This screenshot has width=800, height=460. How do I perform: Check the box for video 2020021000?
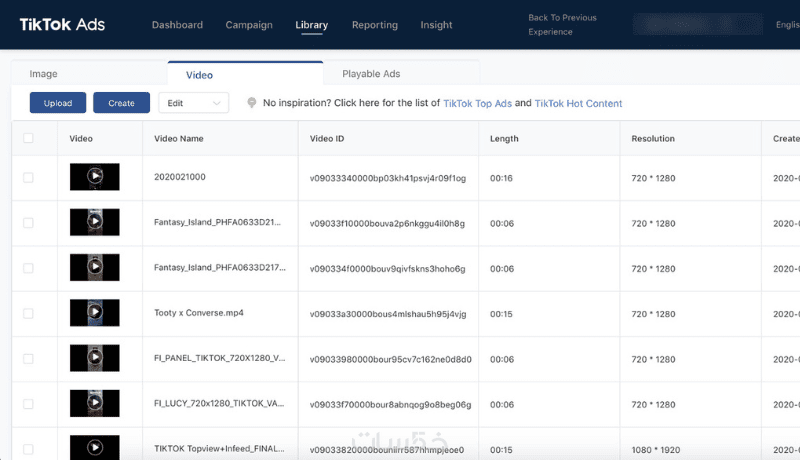[28, 177]
